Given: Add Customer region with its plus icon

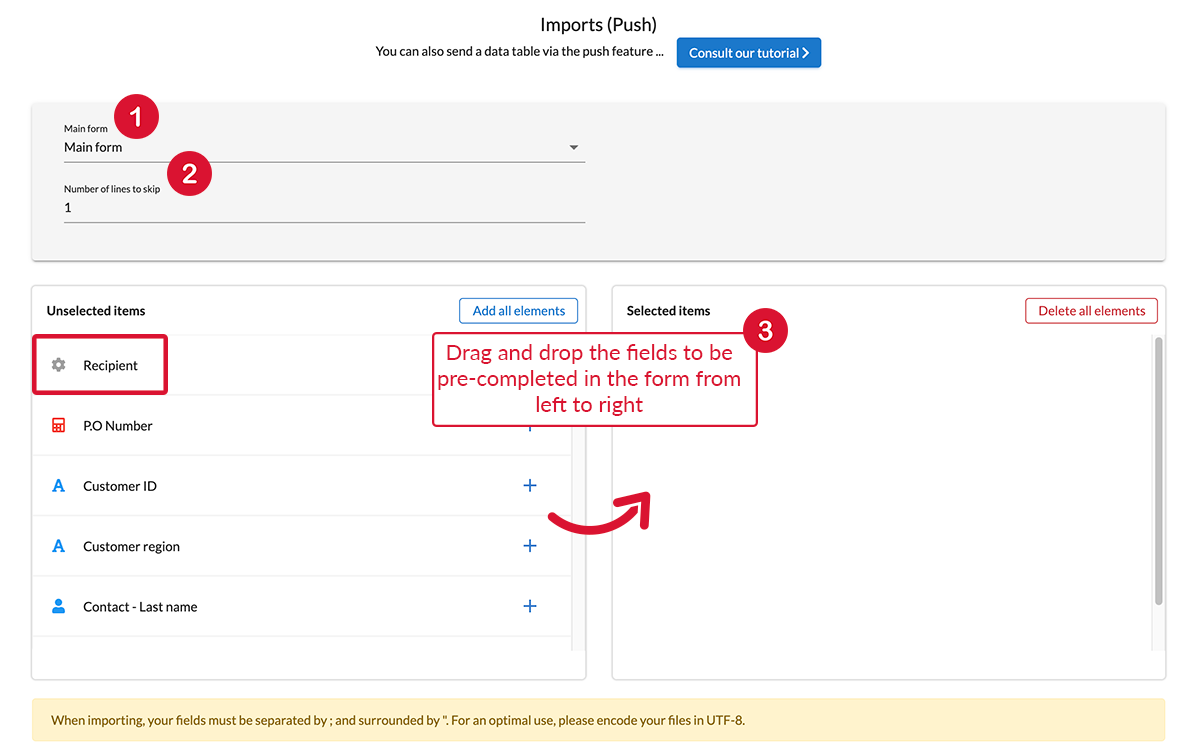Looking at the screenshot, I should [530, 546].
